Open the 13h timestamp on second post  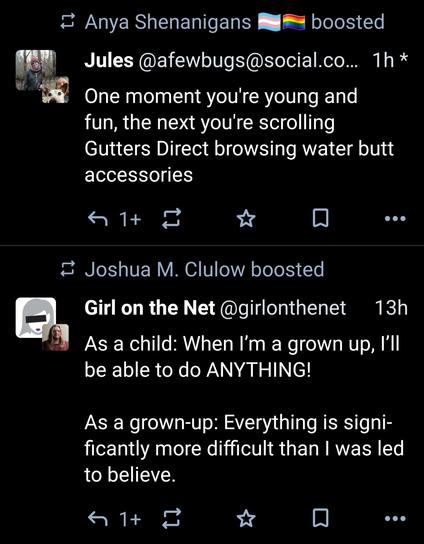391,308
